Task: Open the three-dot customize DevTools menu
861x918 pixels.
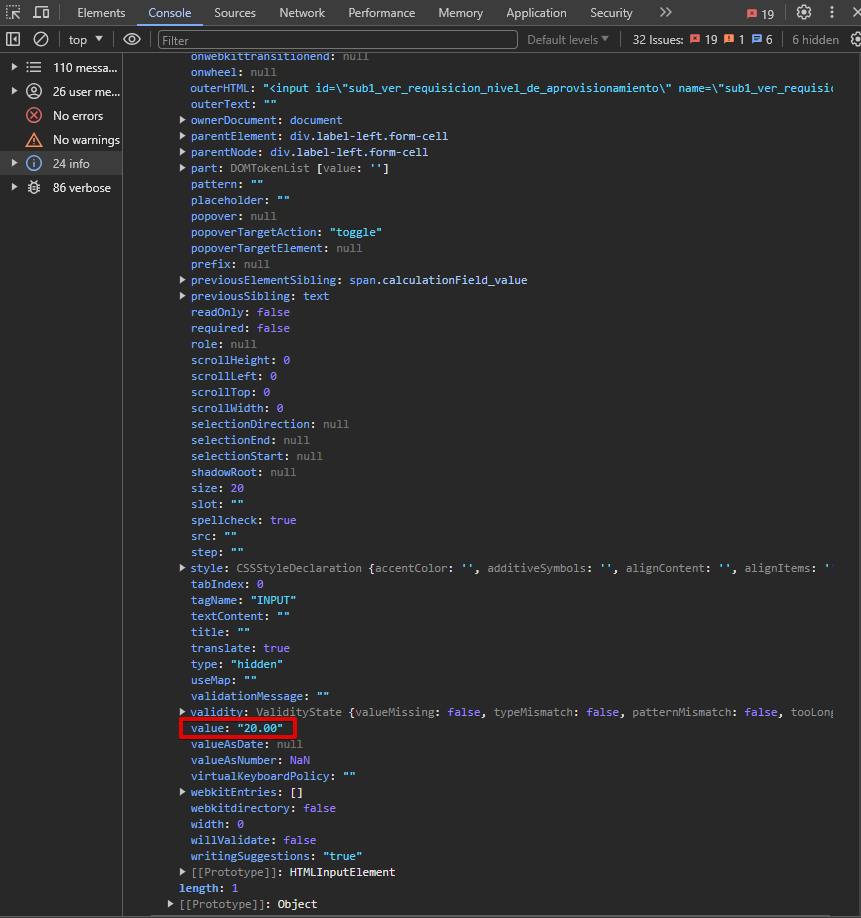Action: pos(832,13)
